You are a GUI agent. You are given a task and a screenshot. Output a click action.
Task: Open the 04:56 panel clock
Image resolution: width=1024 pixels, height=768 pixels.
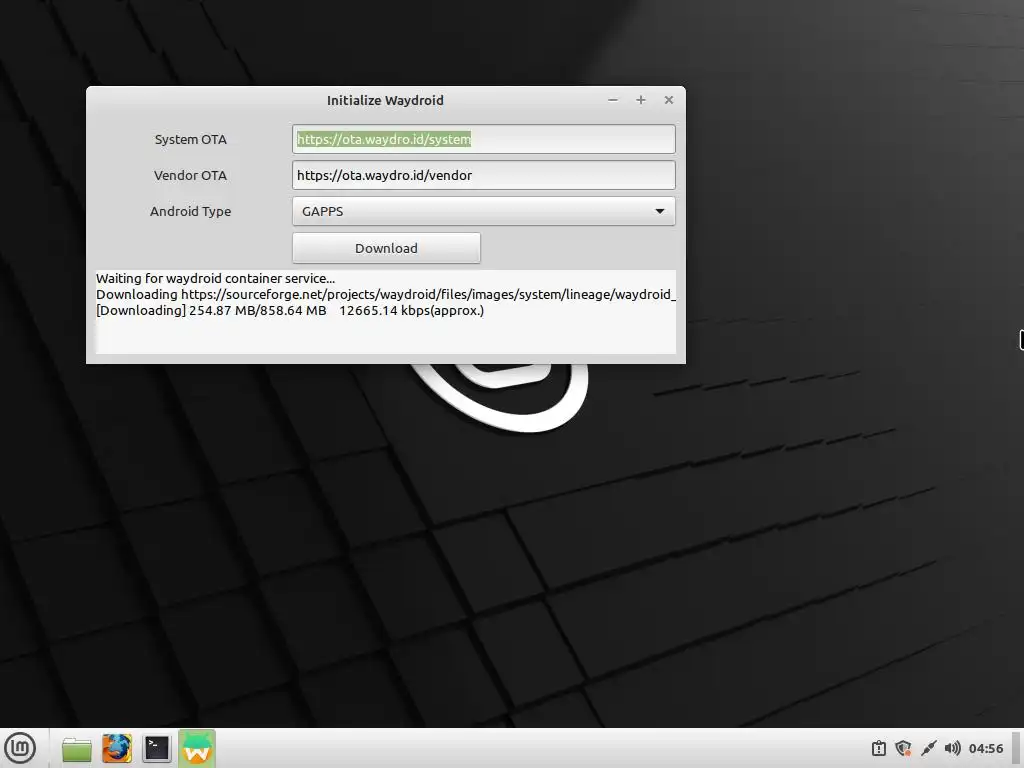[x=985, y=748]
